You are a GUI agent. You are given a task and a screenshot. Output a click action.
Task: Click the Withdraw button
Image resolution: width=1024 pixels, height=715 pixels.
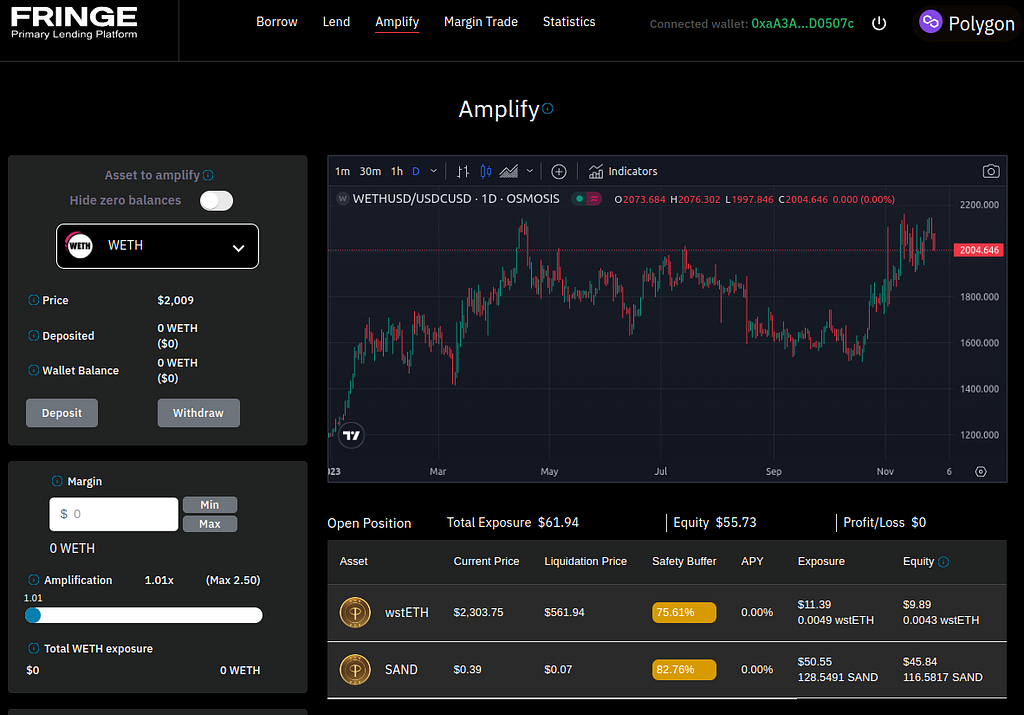pos(199,413)
